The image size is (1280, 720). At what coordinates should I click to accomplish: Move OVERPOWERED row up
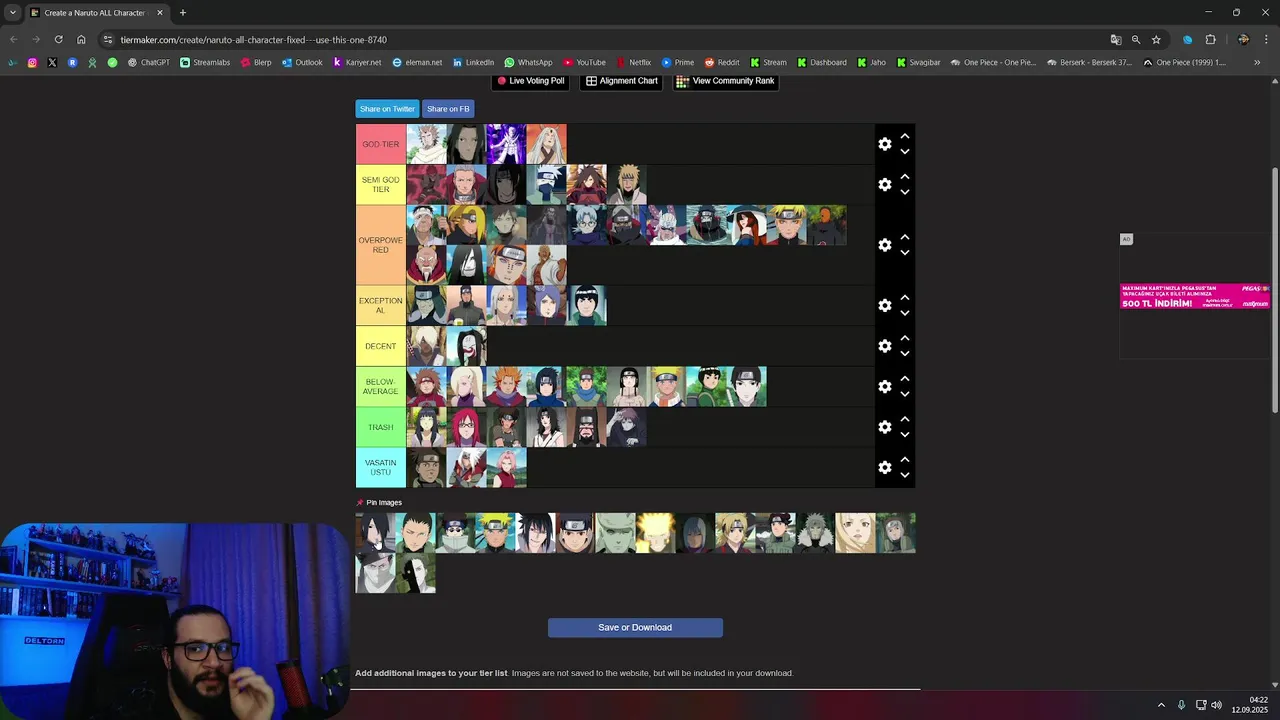click(905, 237)
